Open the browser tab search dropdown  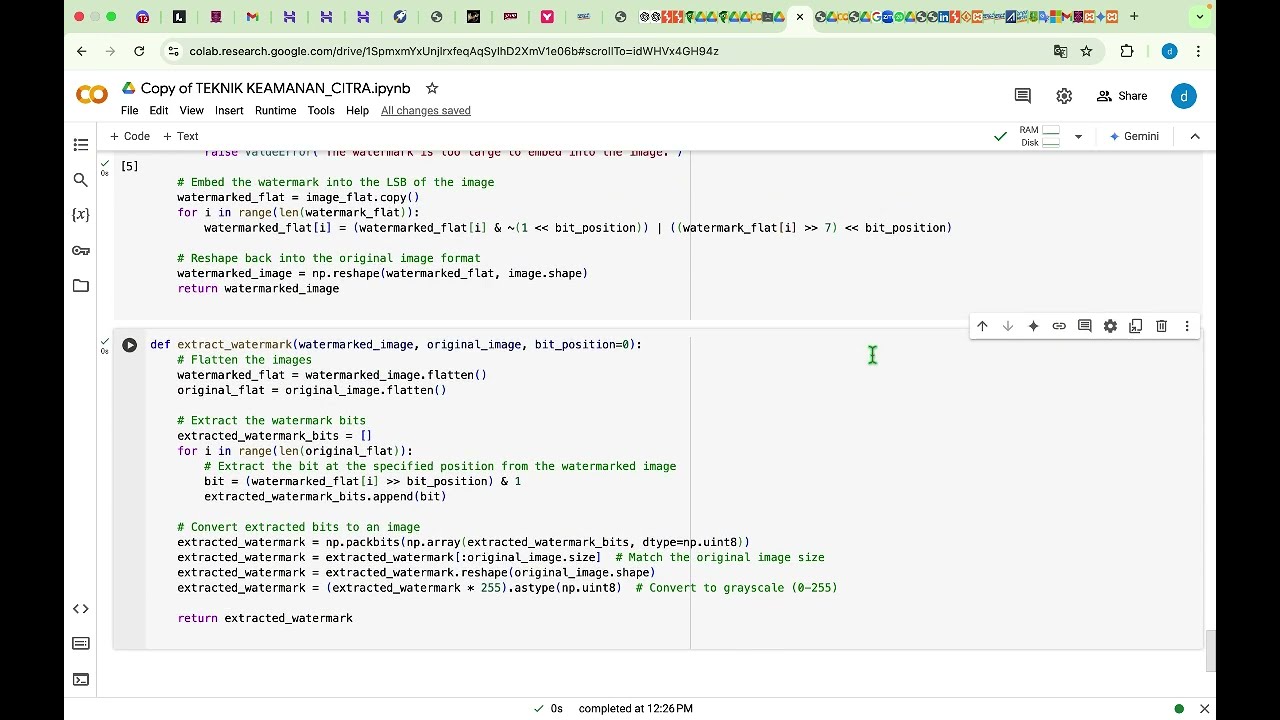click(1200, 16)
